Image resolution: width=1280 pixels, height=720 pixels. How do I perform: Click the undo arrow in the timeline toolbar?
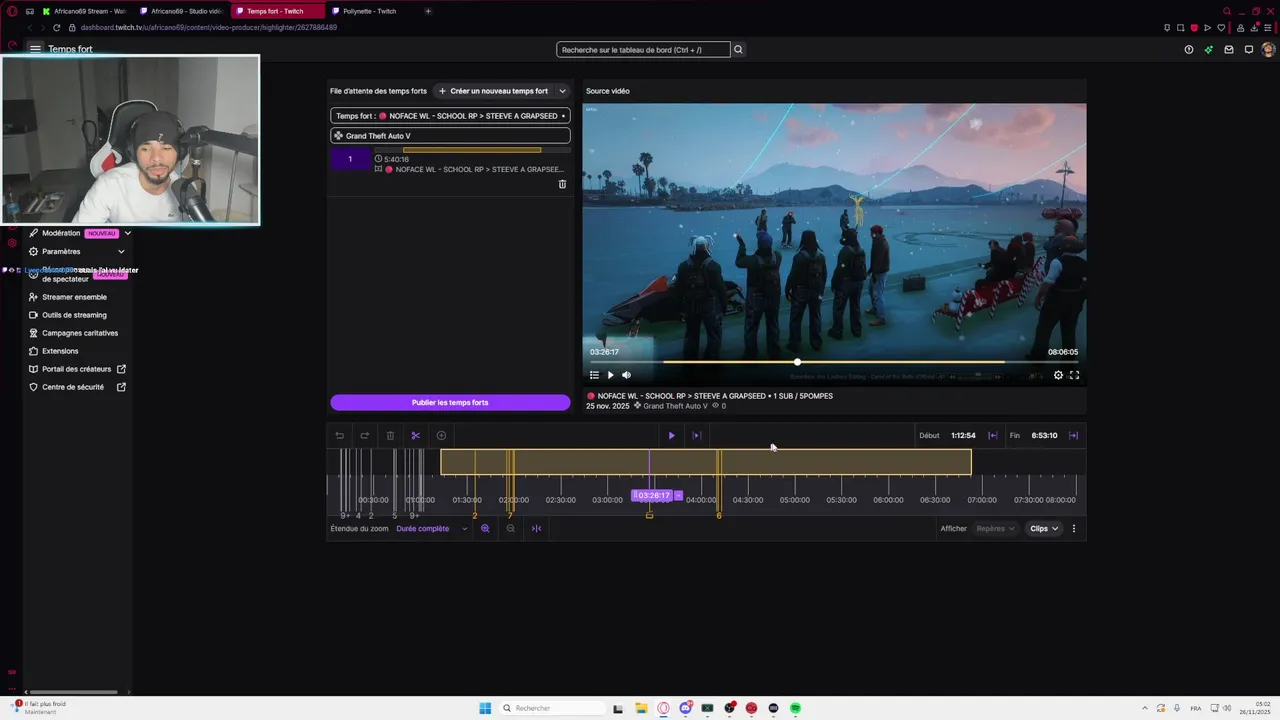[339, 435]
